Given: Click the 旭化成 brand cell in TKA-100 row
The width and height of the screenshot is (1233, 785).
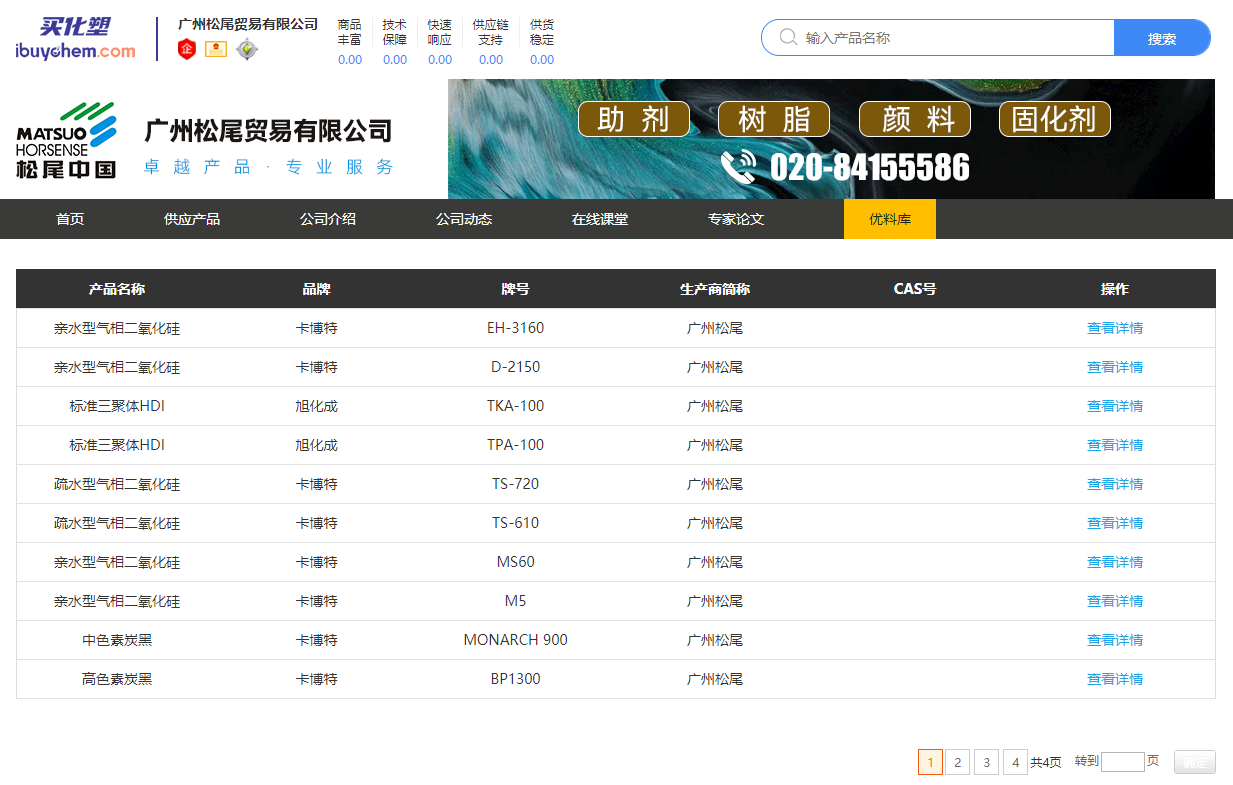Looking at the screenshot, I should coord(316,406).
